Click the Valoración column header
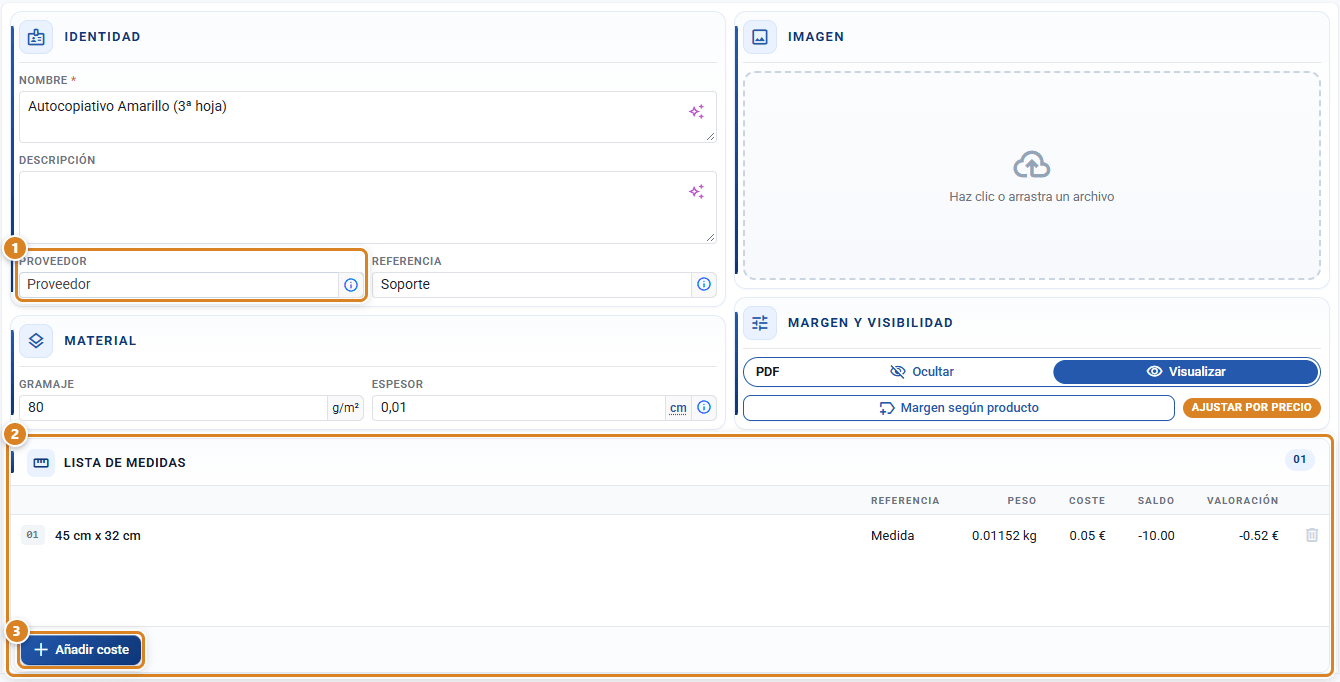 pyautogui.click(x=1243, y=501)
